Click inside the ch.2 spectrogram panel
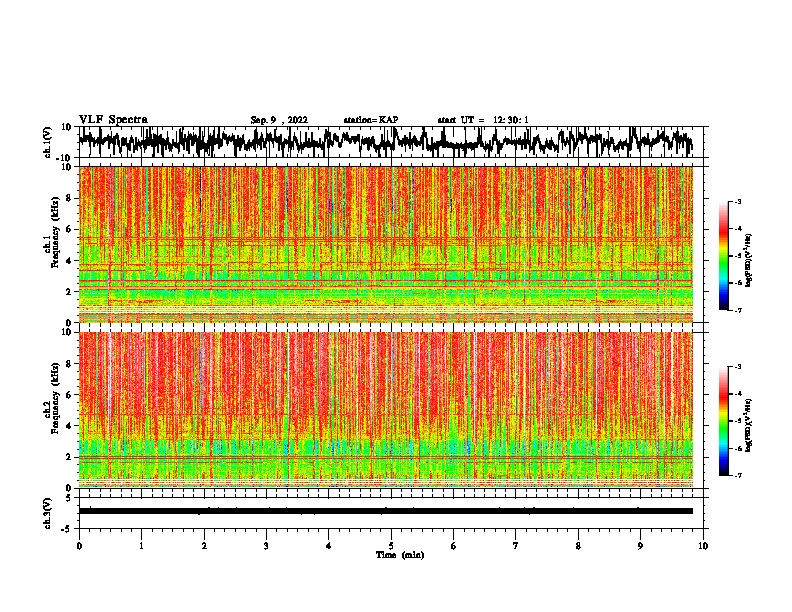The image size is (792, 612). (385, 410)
